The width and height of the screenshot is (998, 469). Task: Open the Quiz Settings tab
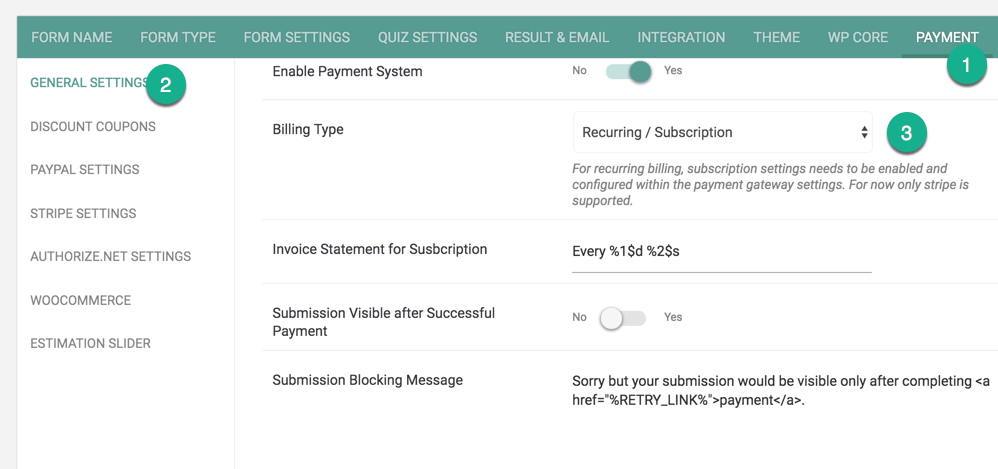point(427,37)
